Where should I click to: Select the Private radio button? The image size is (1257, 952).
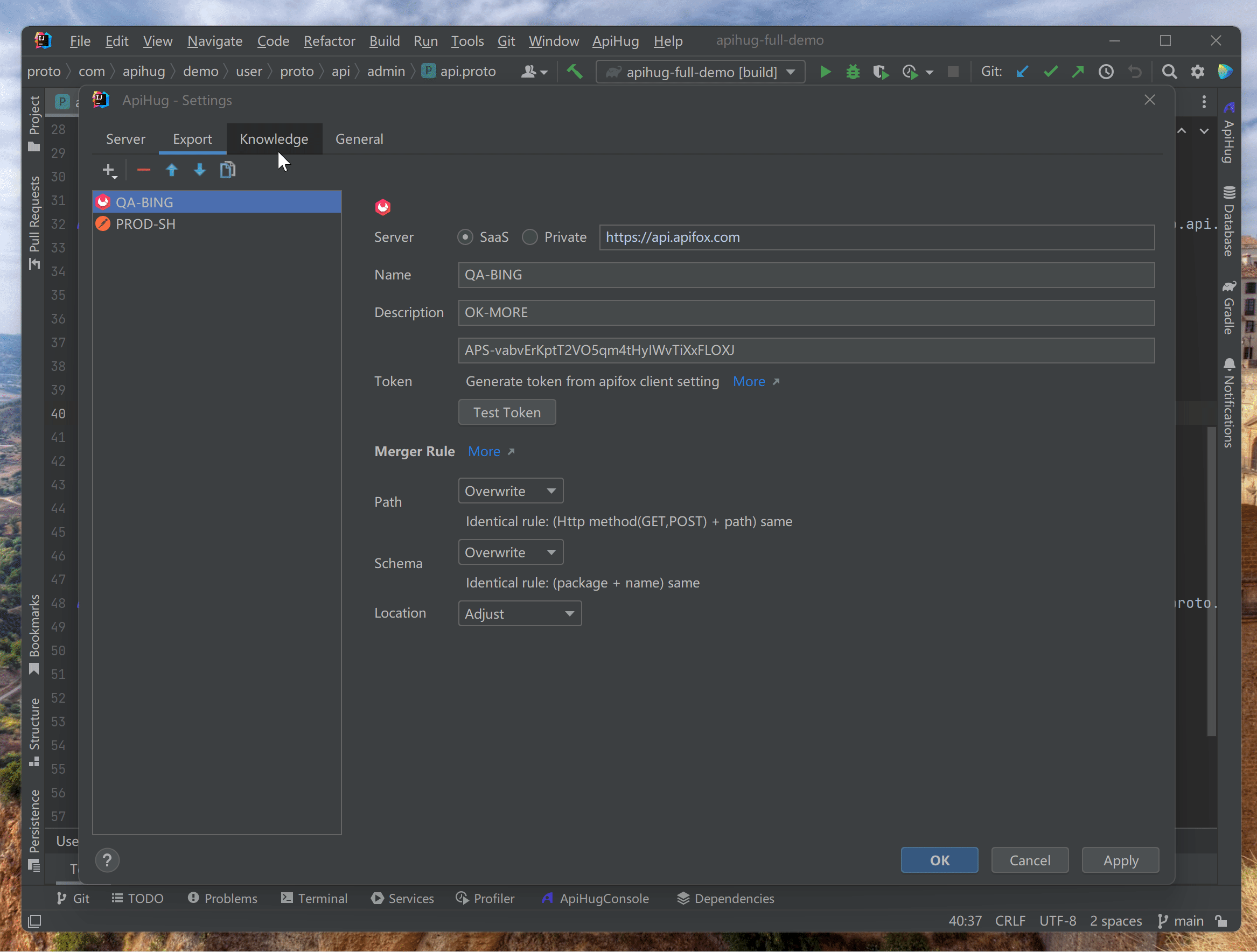coord(529,237)
